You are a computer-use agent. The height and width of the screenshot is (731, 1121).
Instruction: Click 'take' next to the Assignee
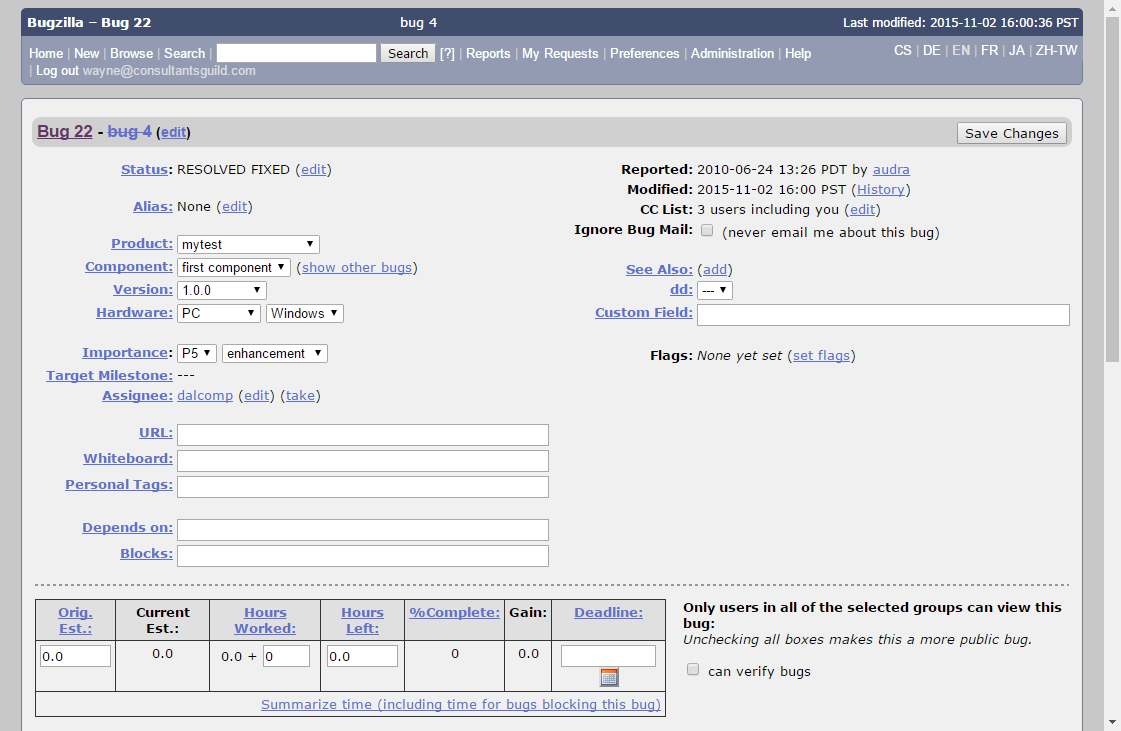[x=300, y=396]
